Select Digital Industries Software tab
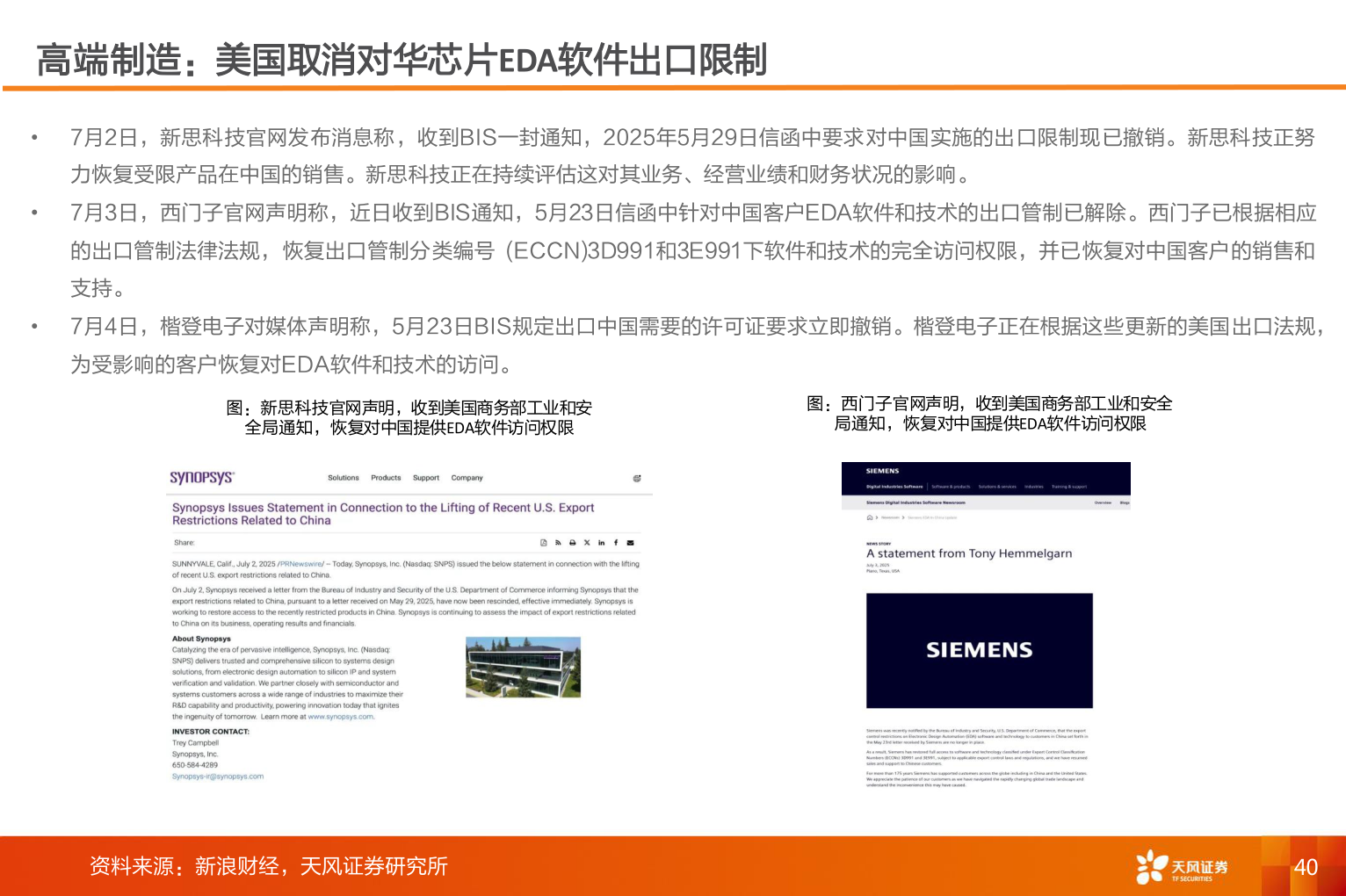Viewport: 1346px width, 896px height. pos(894,487)
